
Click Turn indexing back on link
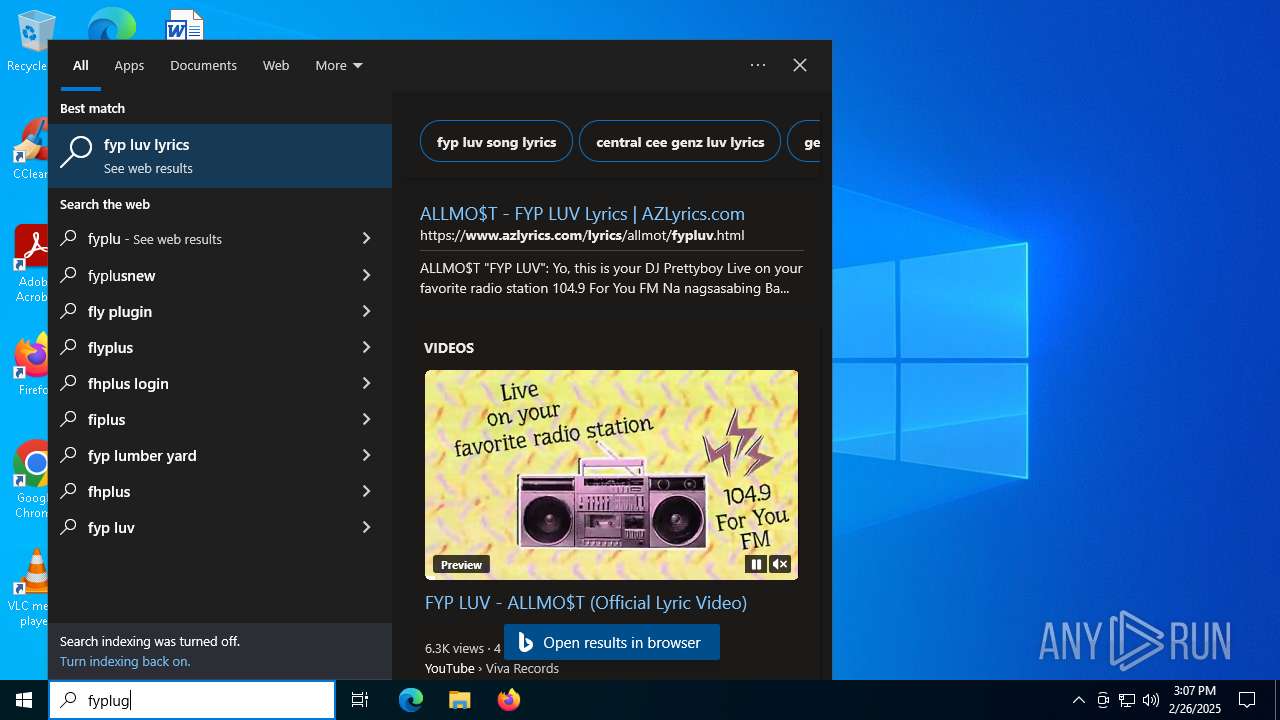[125, 662]
